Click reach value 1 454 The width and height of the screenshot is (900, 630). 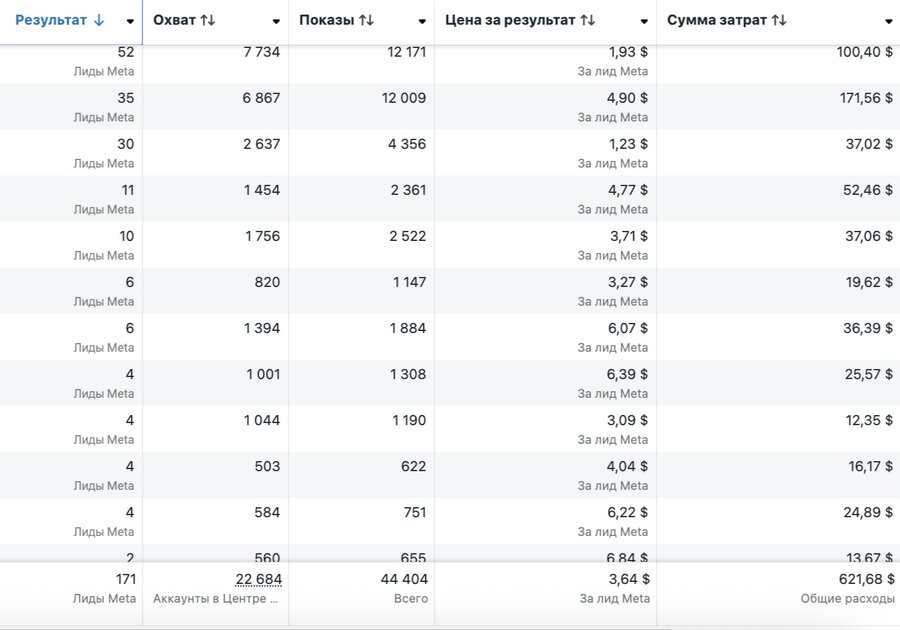[x=262, y=190]
